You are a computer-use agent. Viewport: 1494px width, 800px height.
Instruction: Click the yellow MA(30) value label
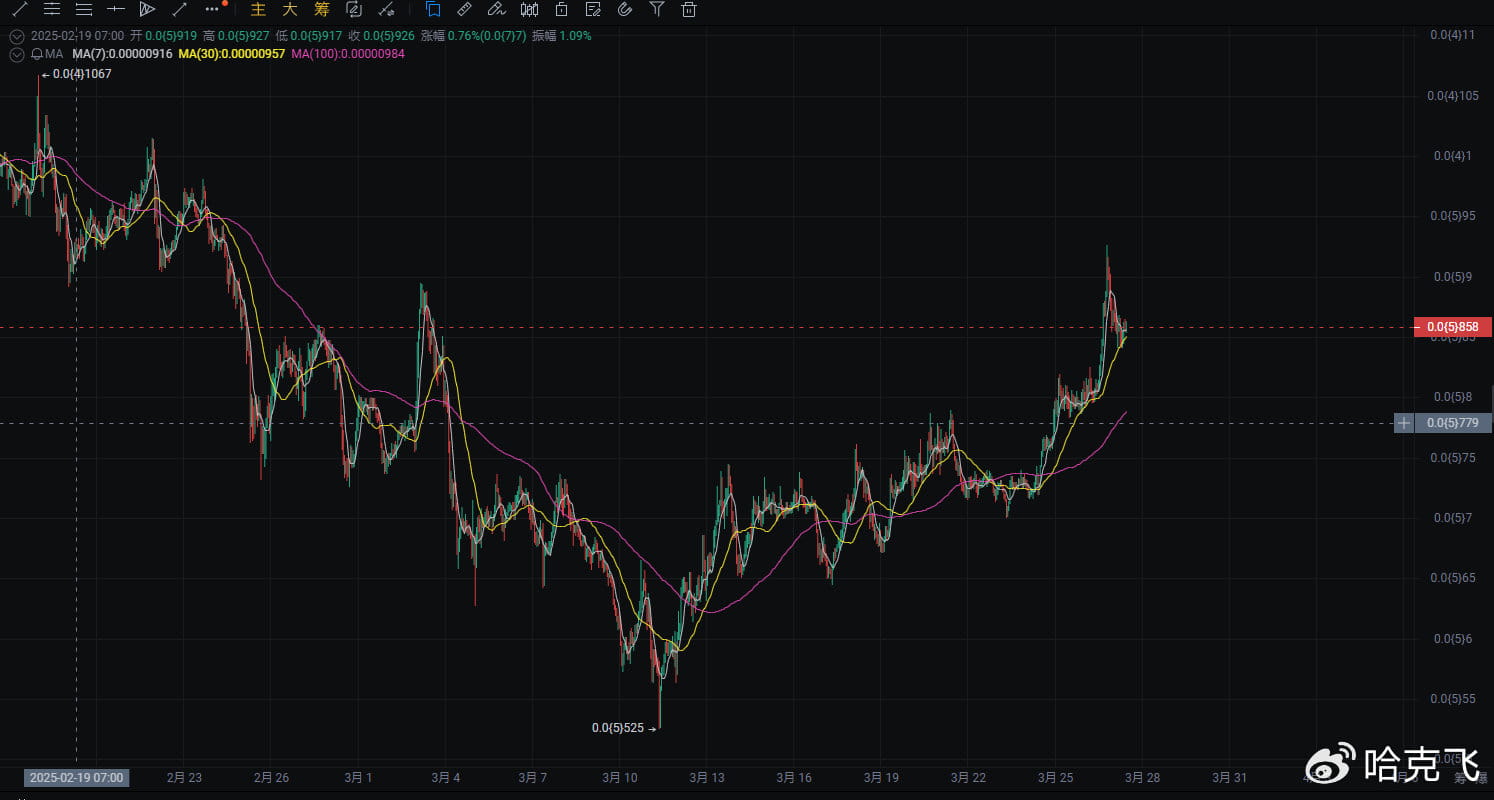click(x=232, y=54)
